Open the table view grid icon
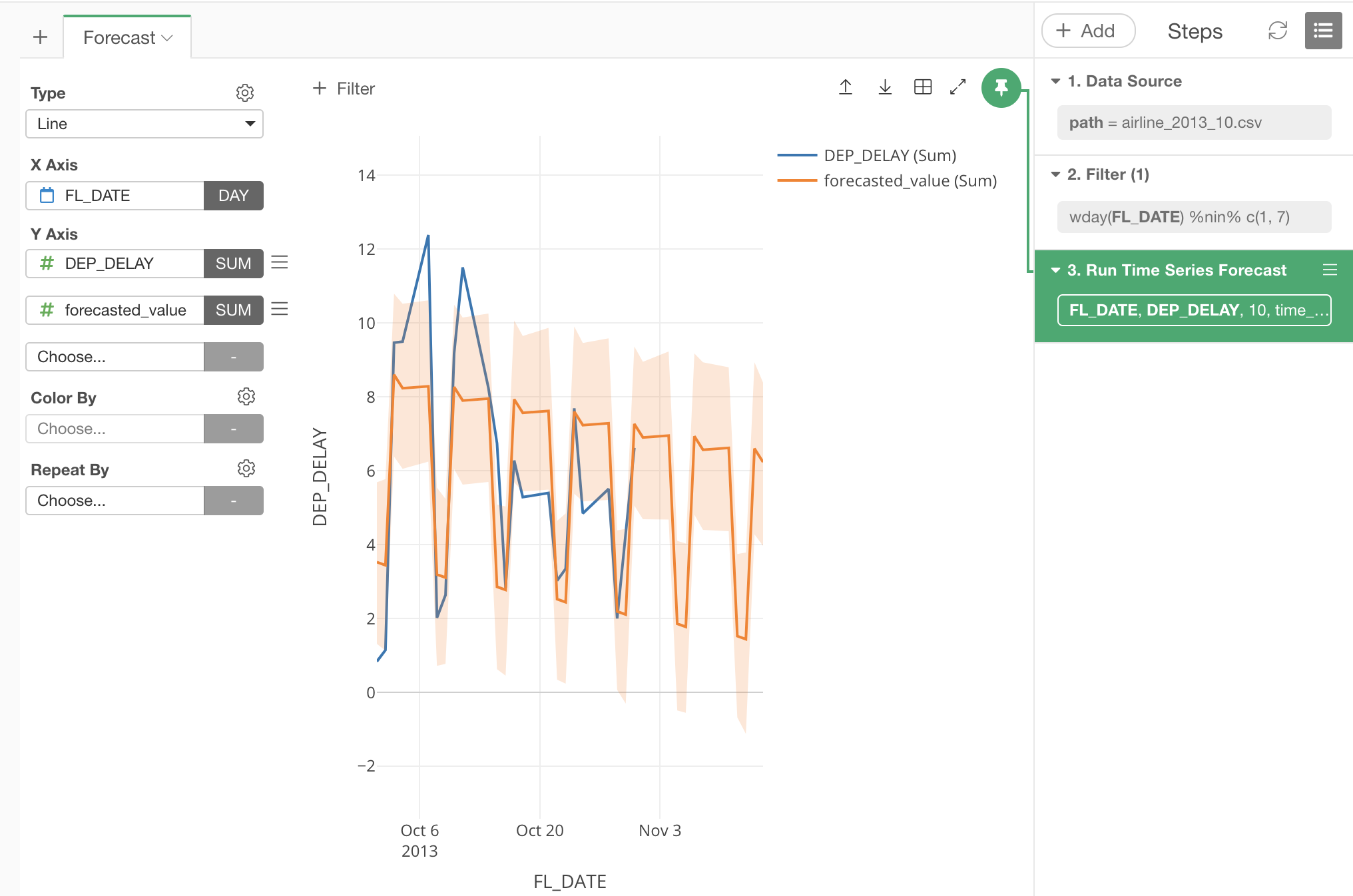The image size is (1353, 896). point(923,87)
